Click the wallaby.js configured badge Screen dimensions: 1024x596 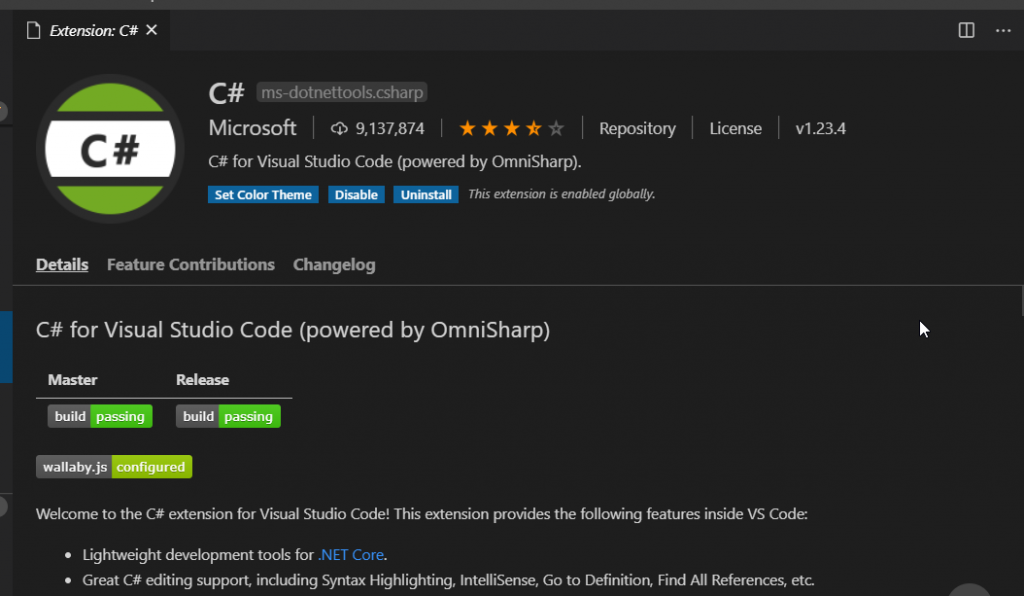pyautogui.click(x=114, y=467)
